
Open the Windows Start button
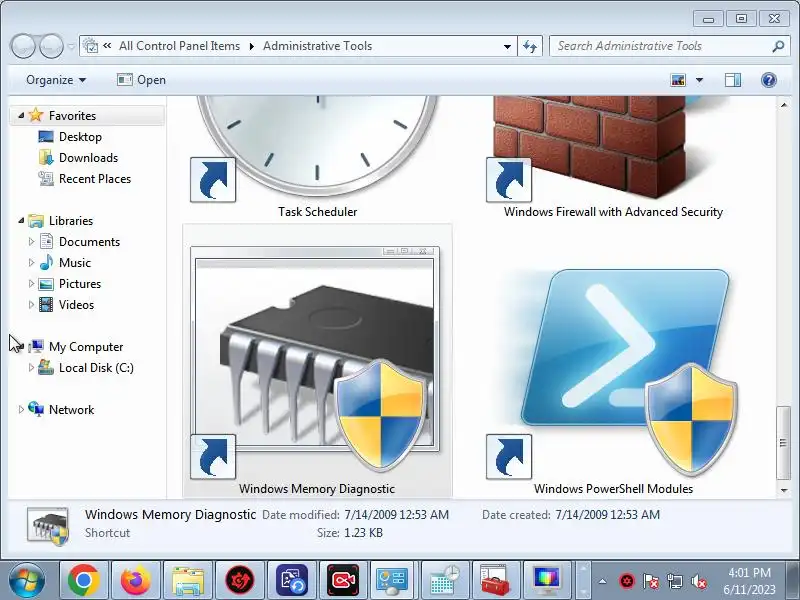(x=27, y=580)
